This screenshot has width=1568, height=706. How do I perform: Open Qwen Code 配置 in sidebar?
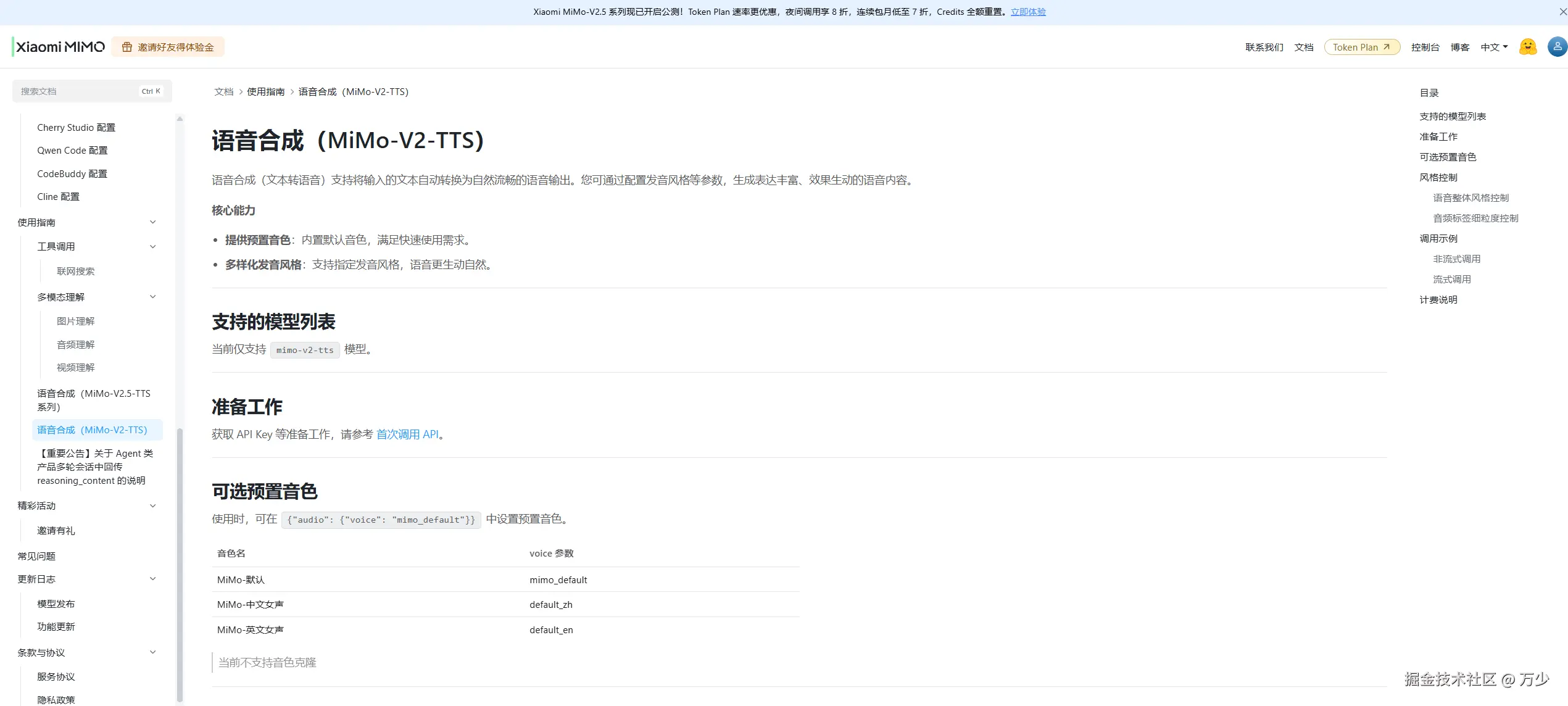(x=72, y=151)
